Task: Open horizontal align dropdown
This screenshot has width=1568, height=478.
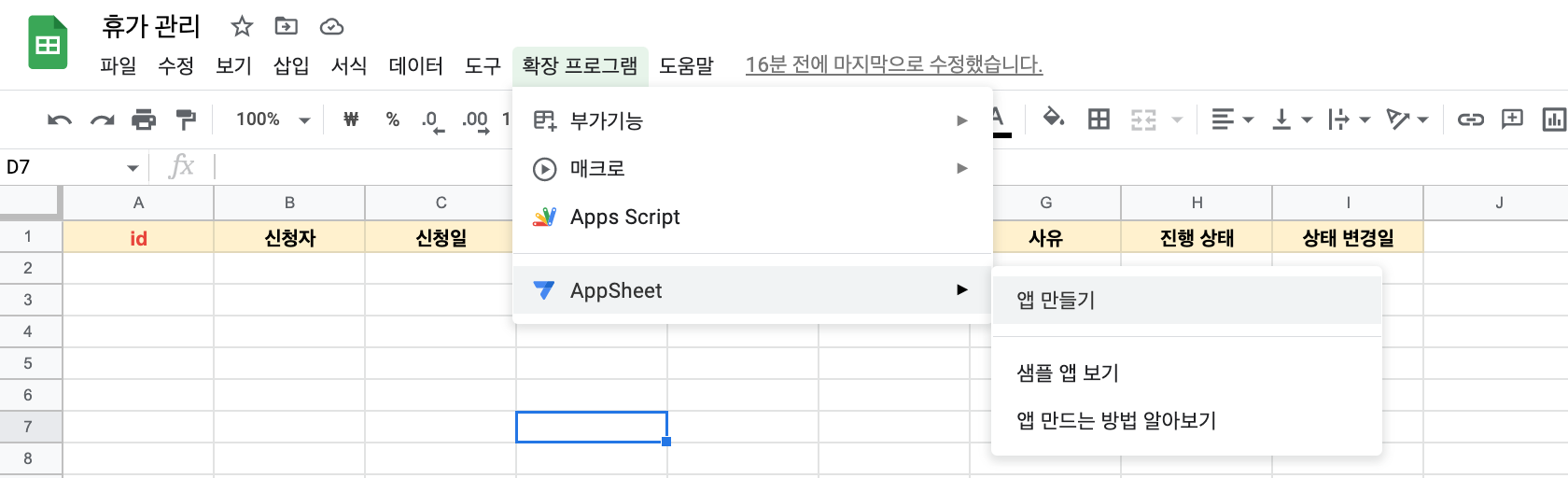Action: [x=1232, y=119]
